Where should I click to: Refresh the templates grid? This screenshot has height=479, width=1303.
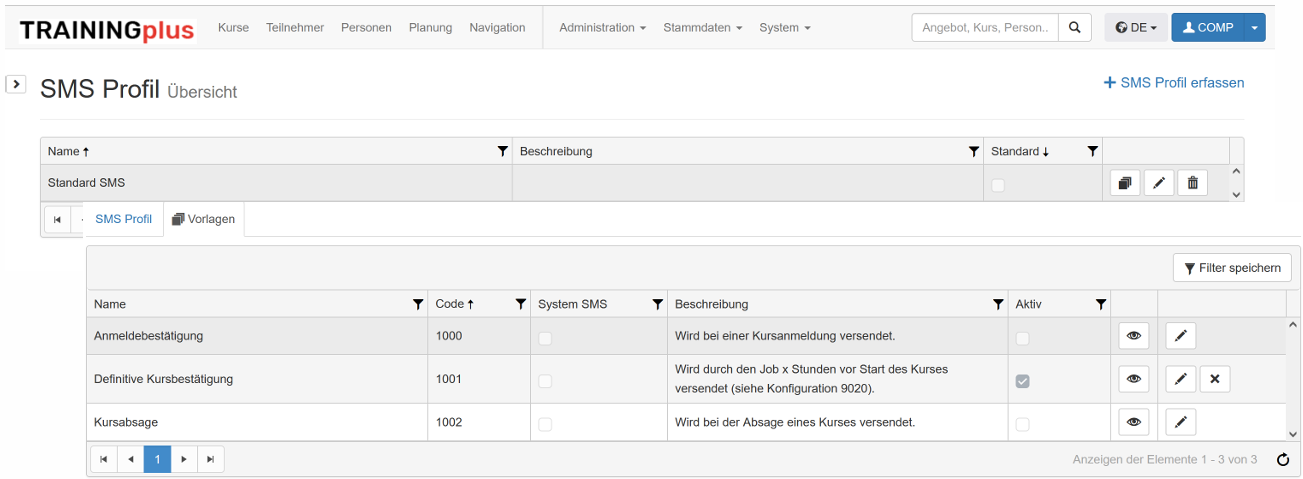[1283, 460]
